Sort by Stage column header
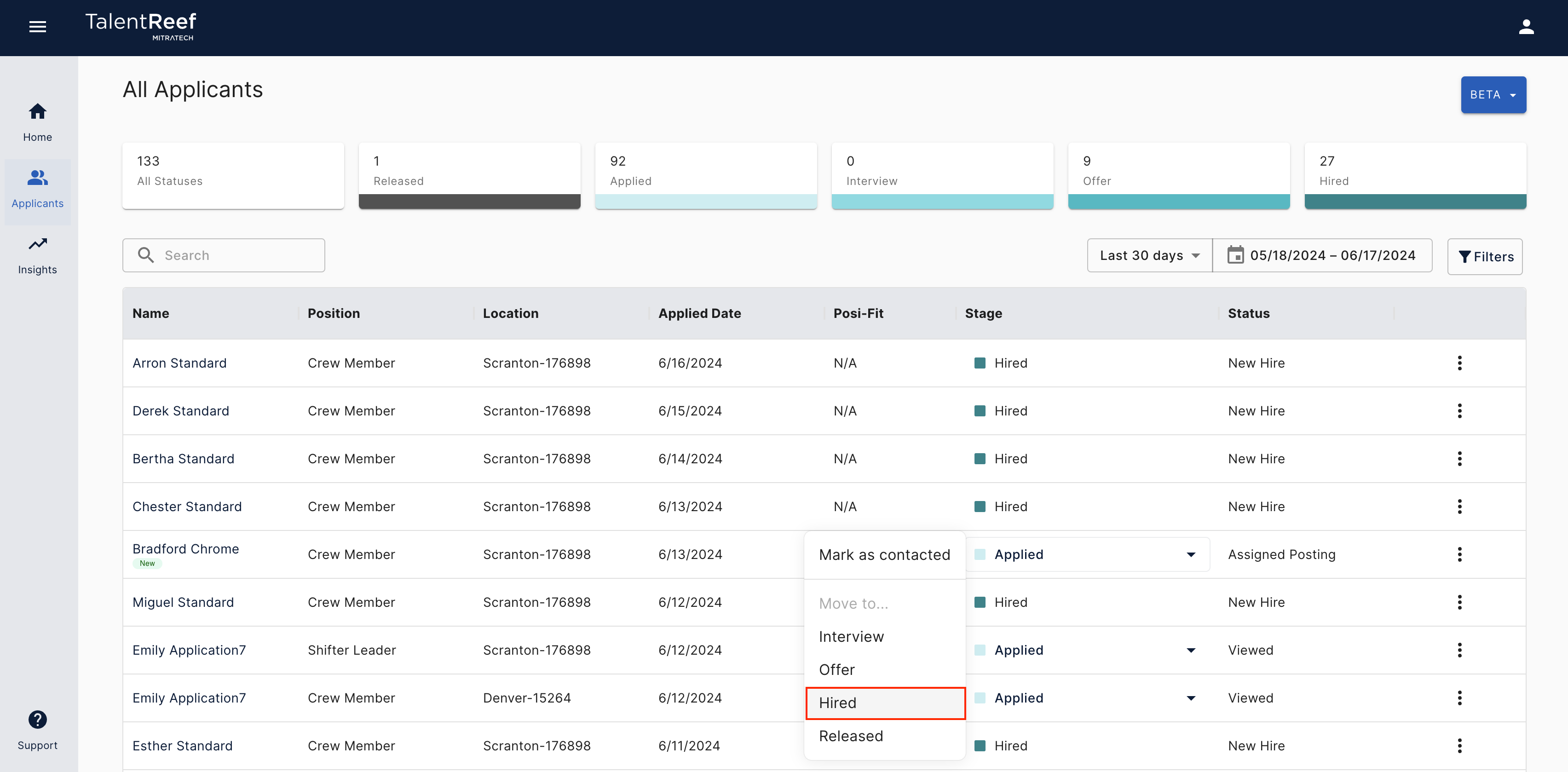This screenshot has width=1568, height=772. 983,314
